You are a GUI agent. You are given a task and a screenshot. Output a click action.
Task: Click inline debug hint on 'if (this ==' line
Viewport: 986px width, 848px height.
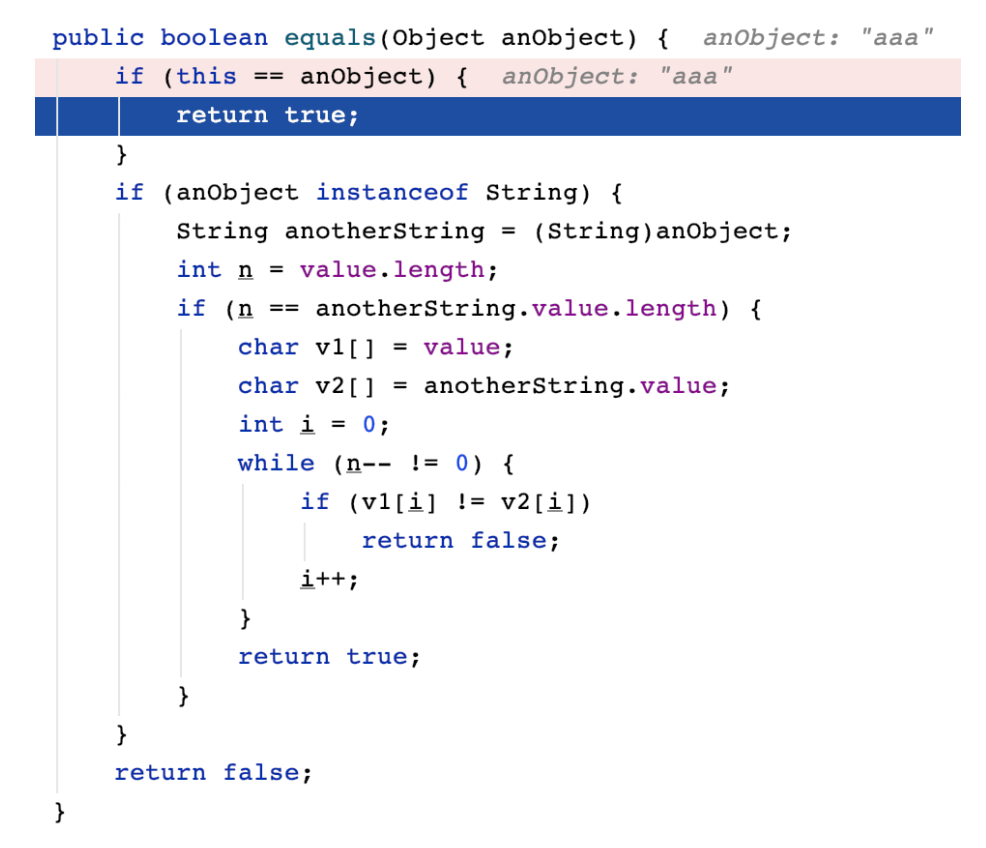617,77
